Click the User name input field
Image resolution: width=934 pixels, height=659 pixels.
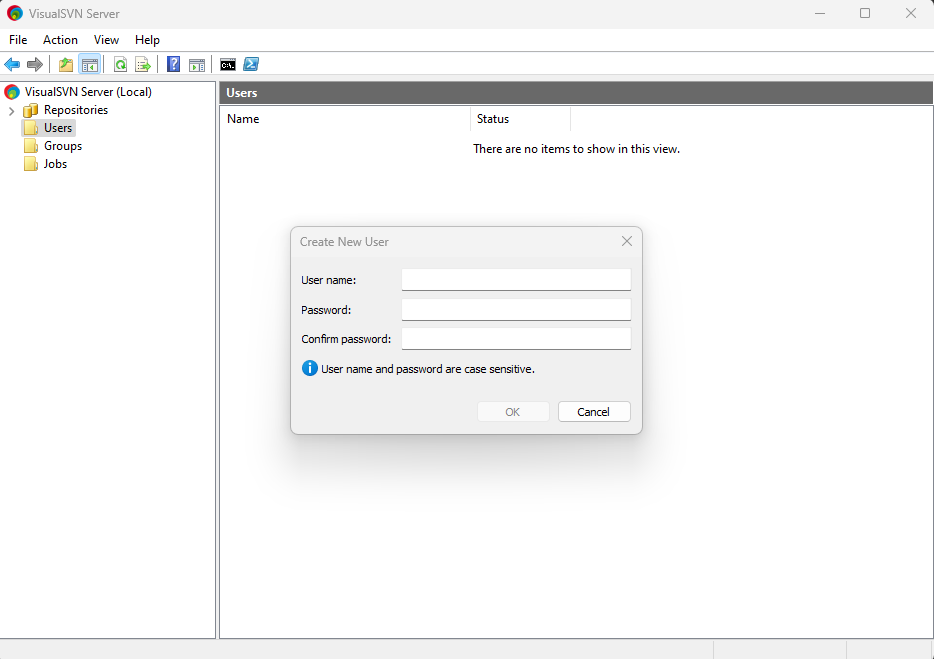[x=516, y=279]
